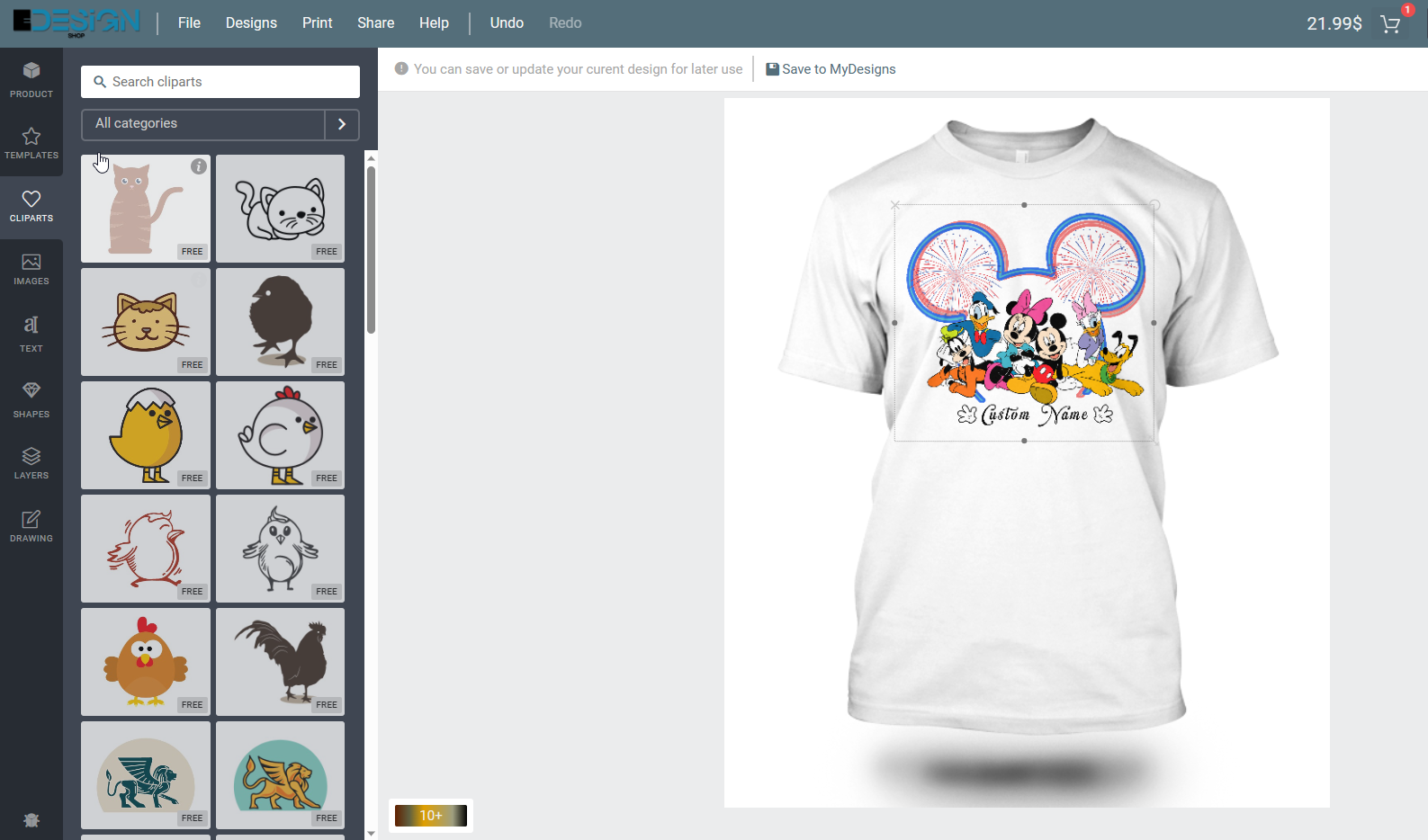Click the scroll up arrow of clipart list
Screen dimensions: 1428x840
[371, 158]
